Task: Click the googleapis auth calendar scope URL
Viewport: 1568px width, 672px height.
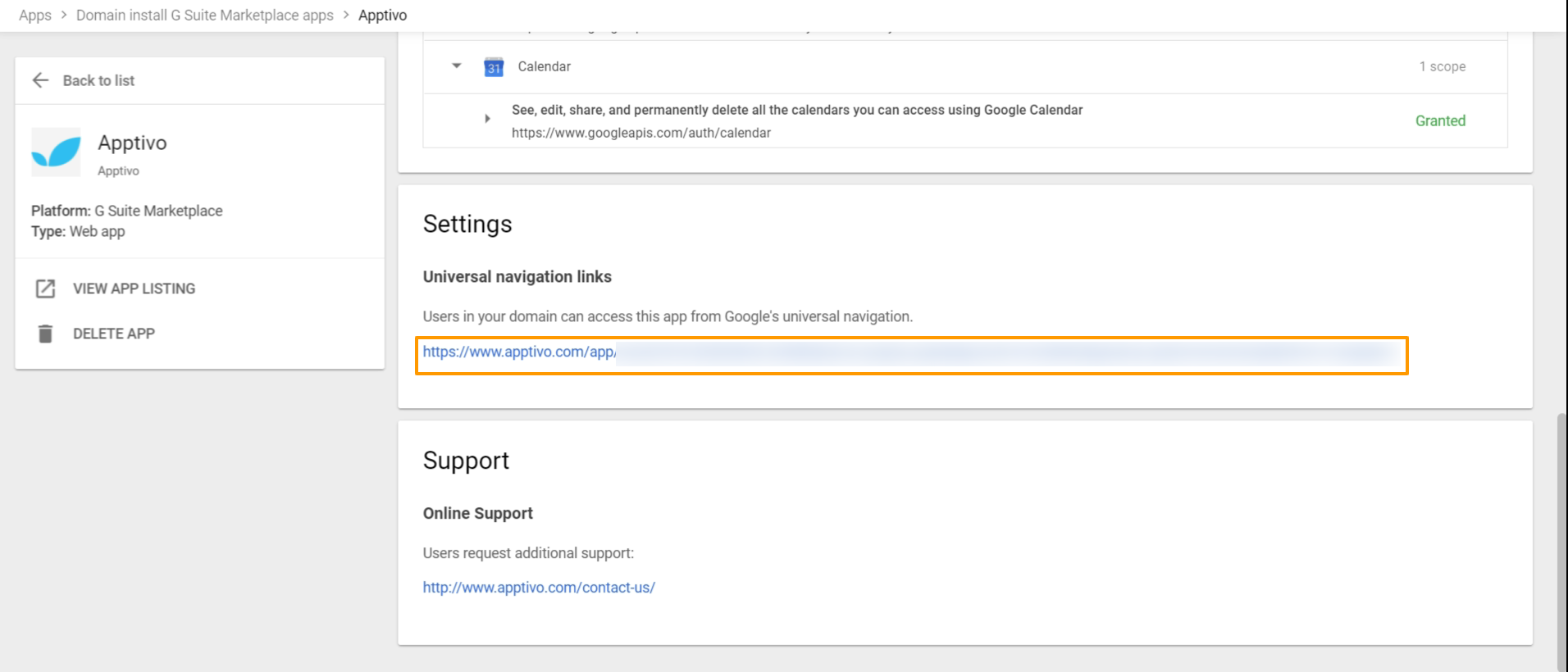Action: [640, 133]
